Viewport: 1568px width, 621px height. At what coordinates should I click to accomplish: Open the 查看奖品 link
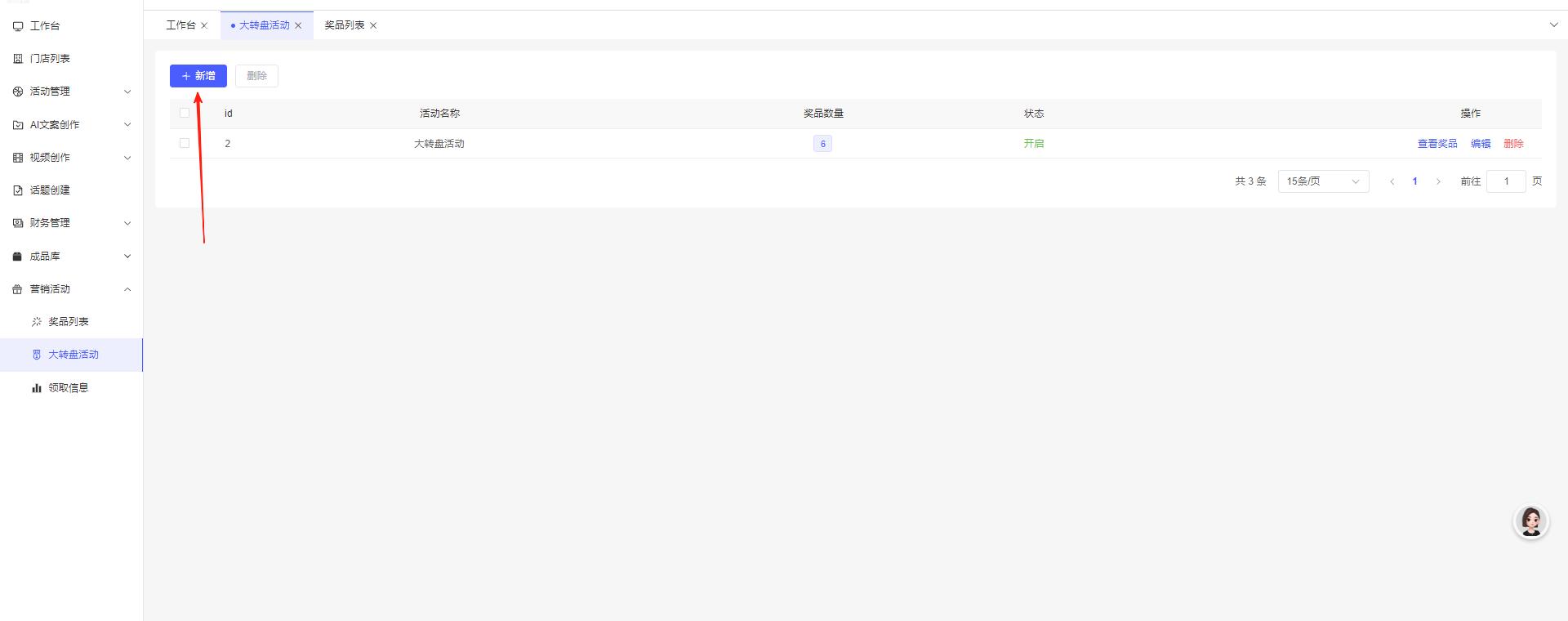click(x=1437, y=144)
